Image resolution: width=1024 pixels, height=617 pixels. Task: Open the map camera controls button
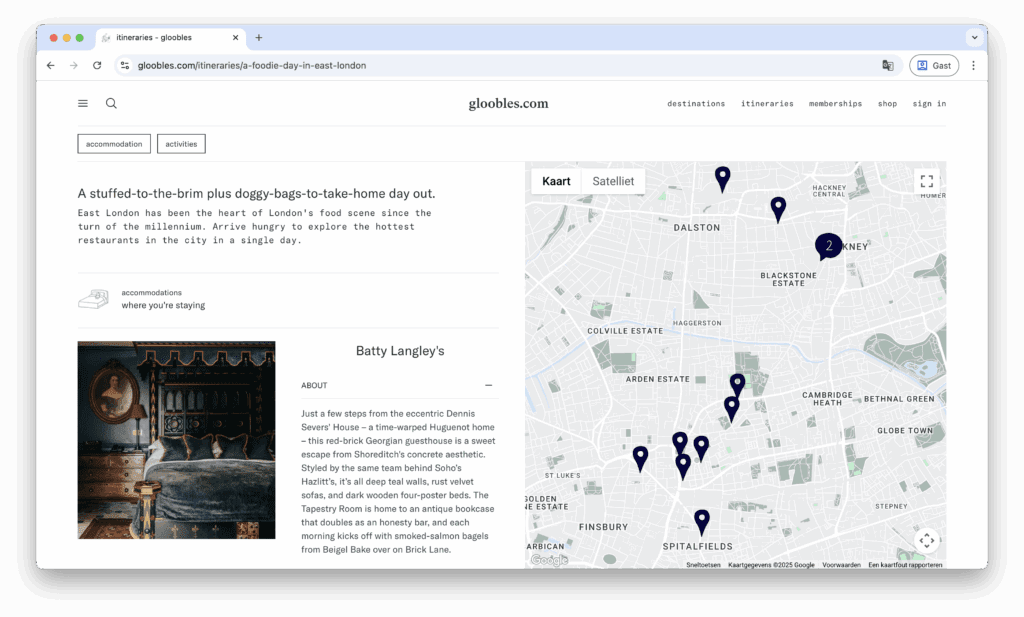(926, 540)
